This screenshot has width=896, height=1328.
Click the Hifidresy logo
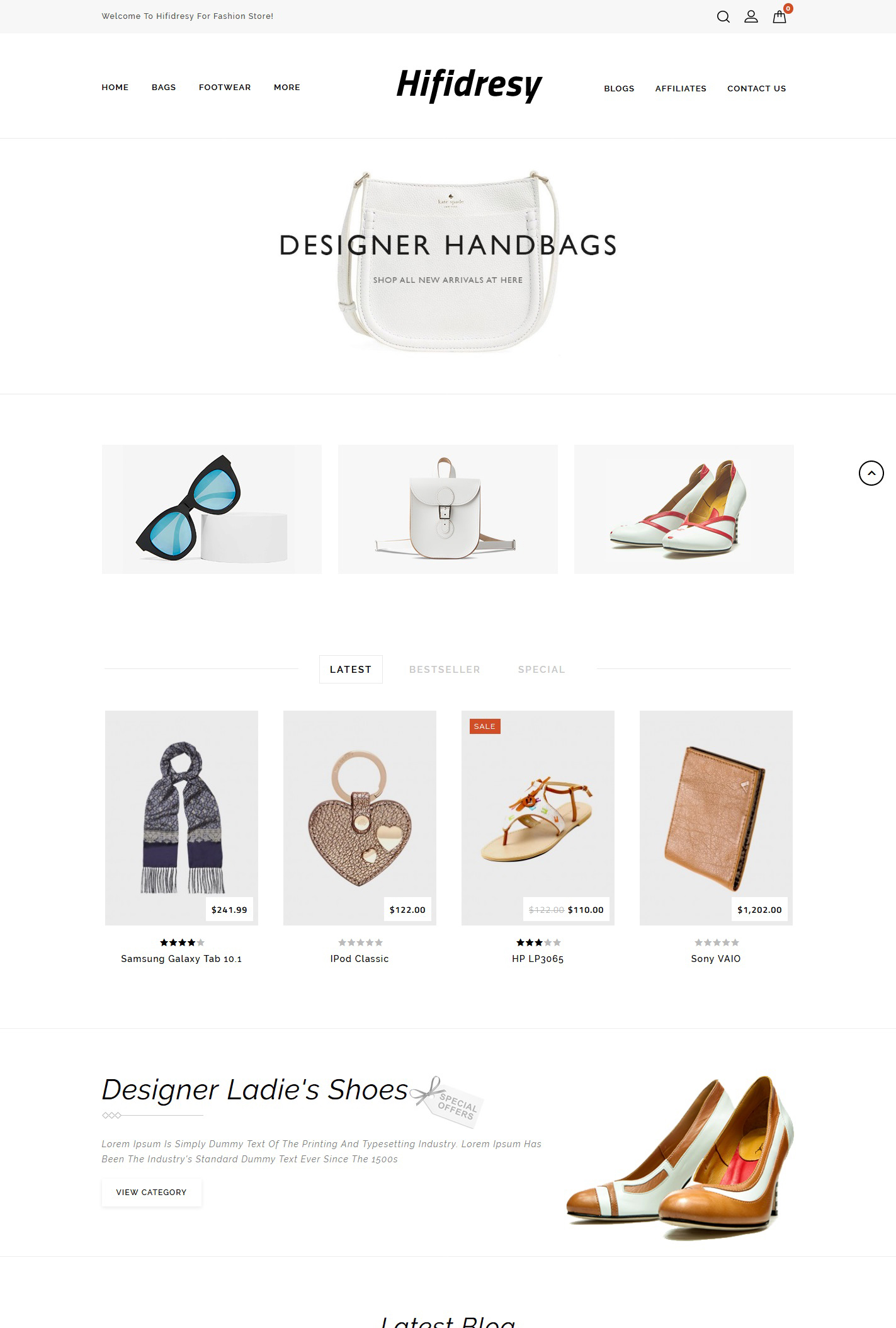pyautogui.click(x=469, y=85)
